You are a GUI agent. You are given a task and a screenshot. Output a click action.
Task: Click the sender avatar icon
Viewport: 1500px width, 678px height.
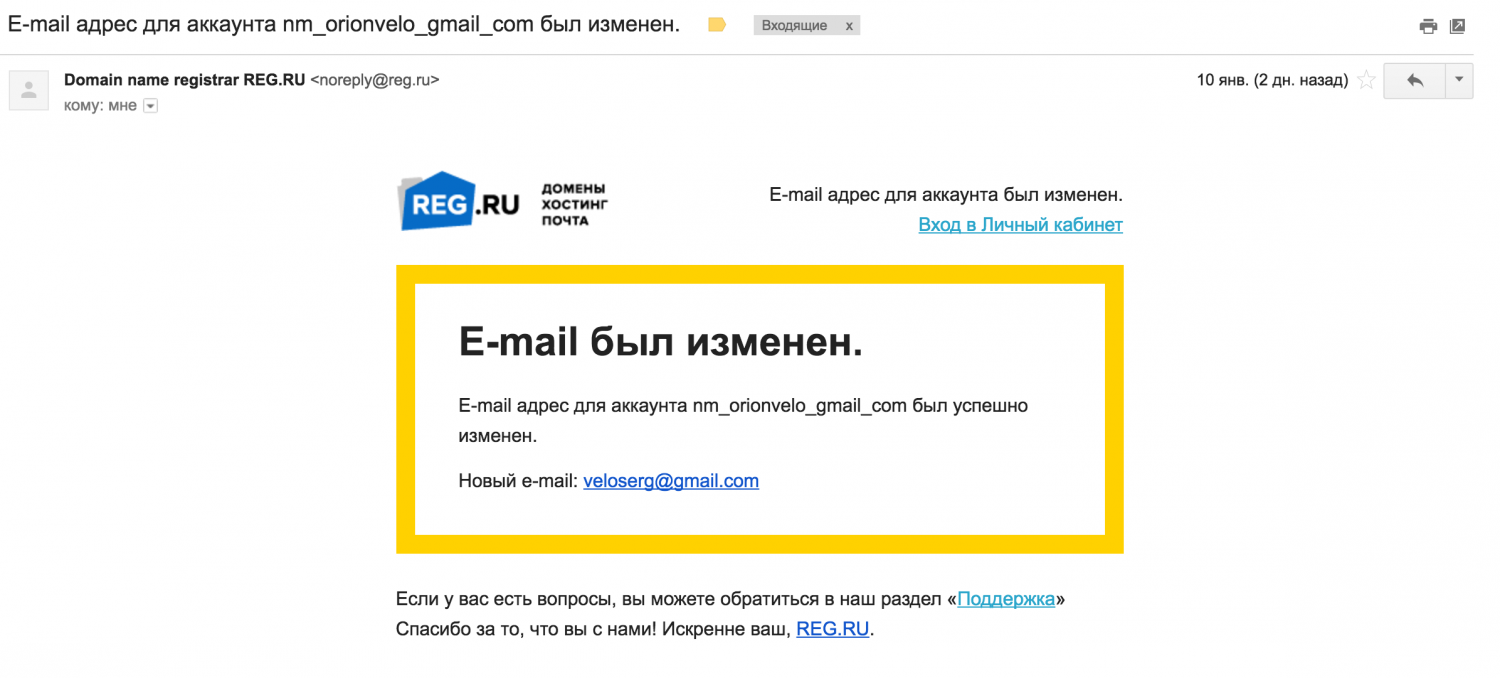pos(29,91)
